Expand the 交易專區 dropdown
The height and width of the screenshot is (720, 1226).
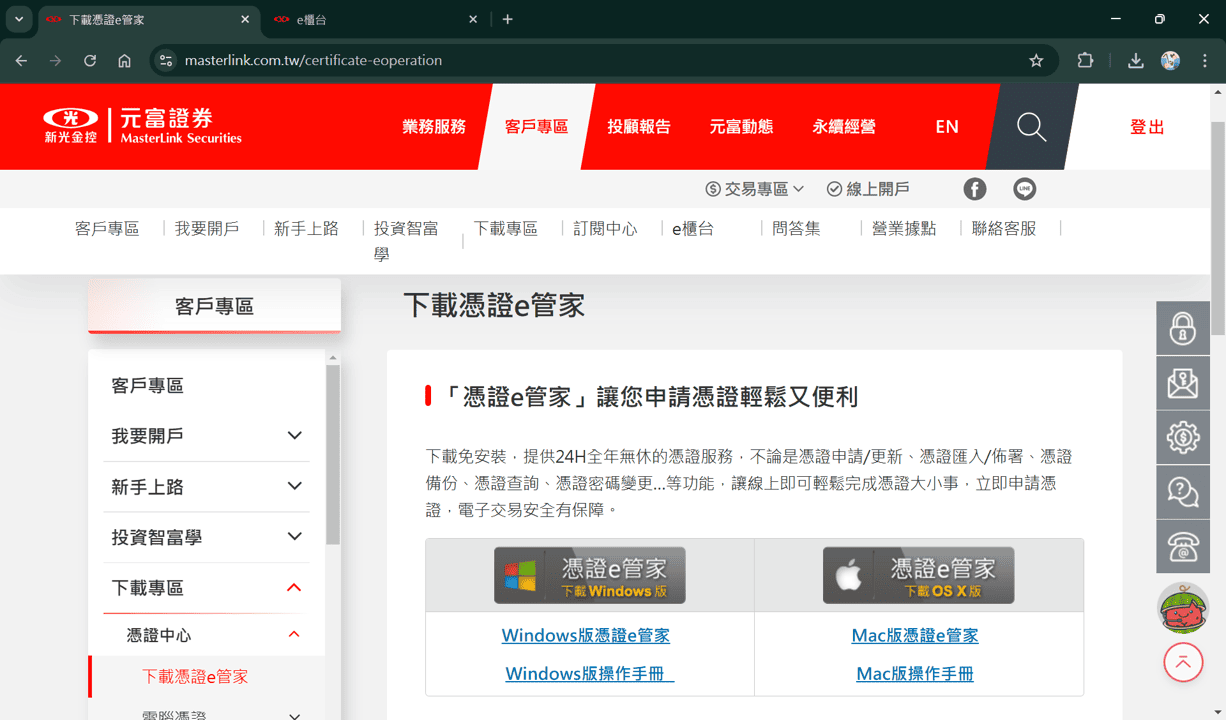[x=755, y=189]
